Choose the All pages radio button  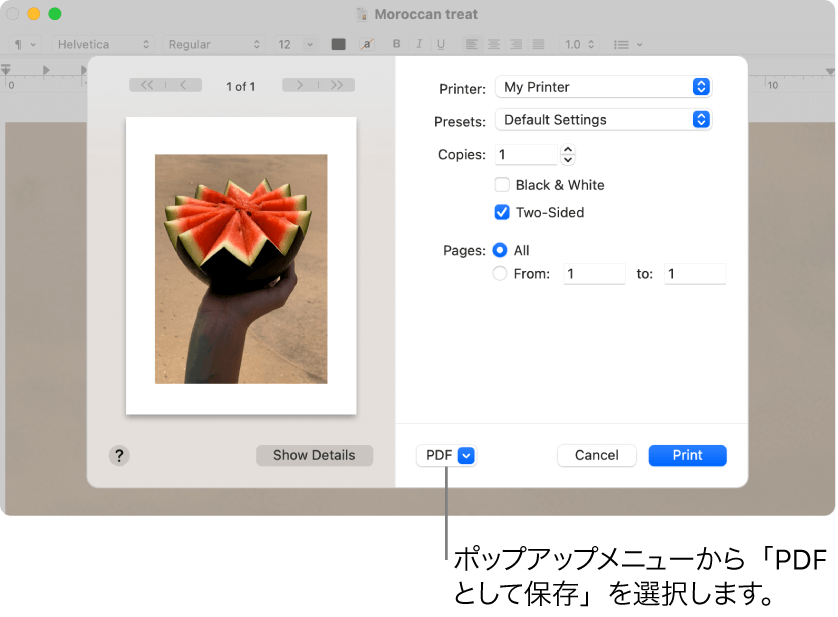tap(500, 250)
